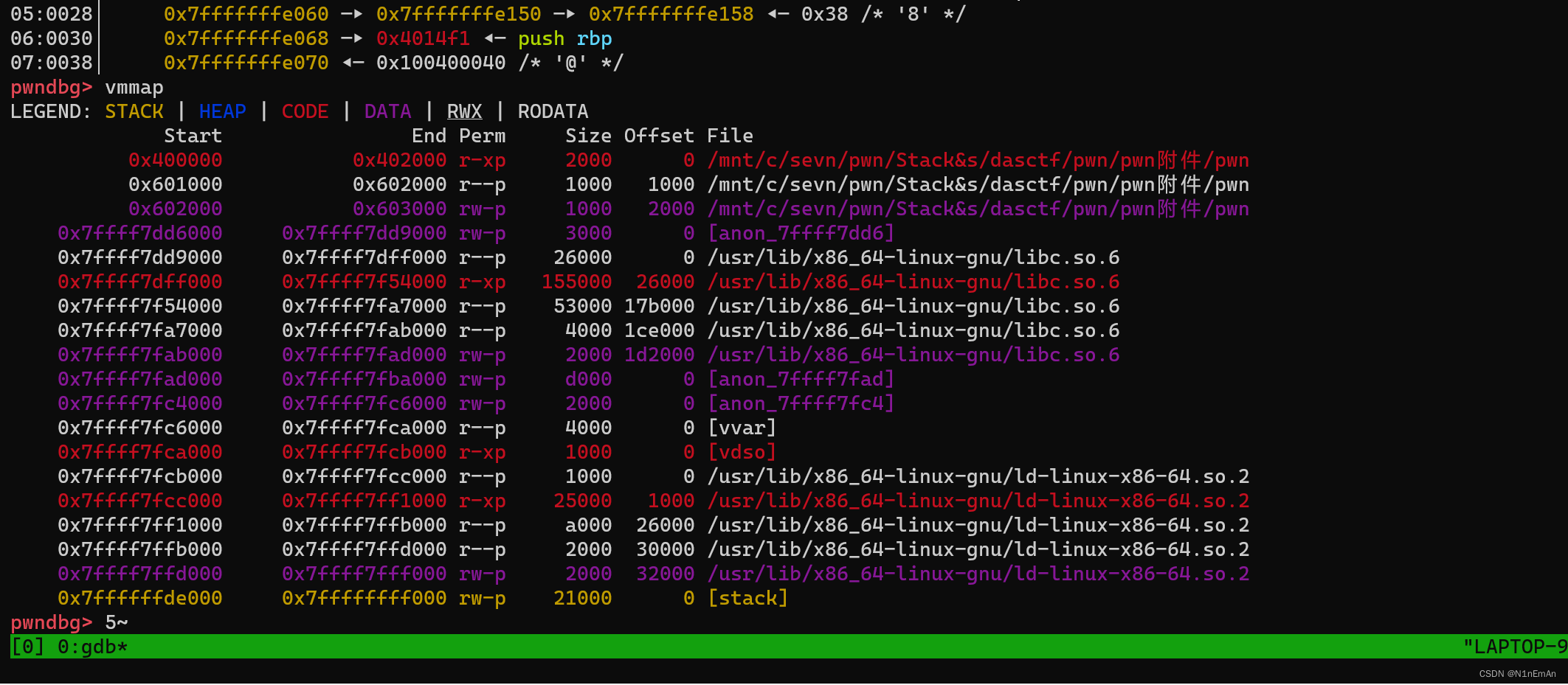This screenshot has height=685, width=1568.
Task: Click end address 0x603000
Action: [x=400, y=209]
